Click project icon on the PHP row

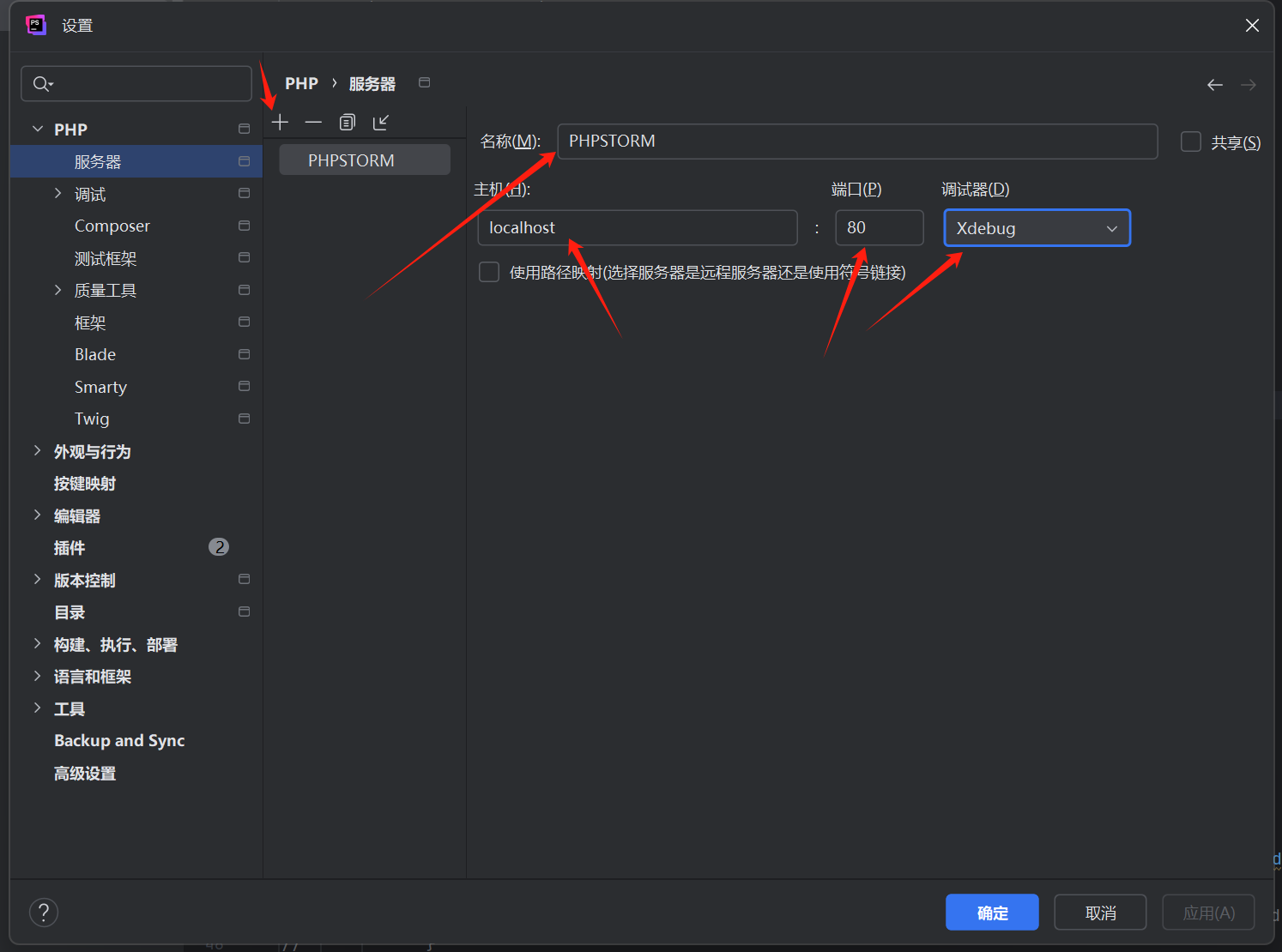coord(244,129)
